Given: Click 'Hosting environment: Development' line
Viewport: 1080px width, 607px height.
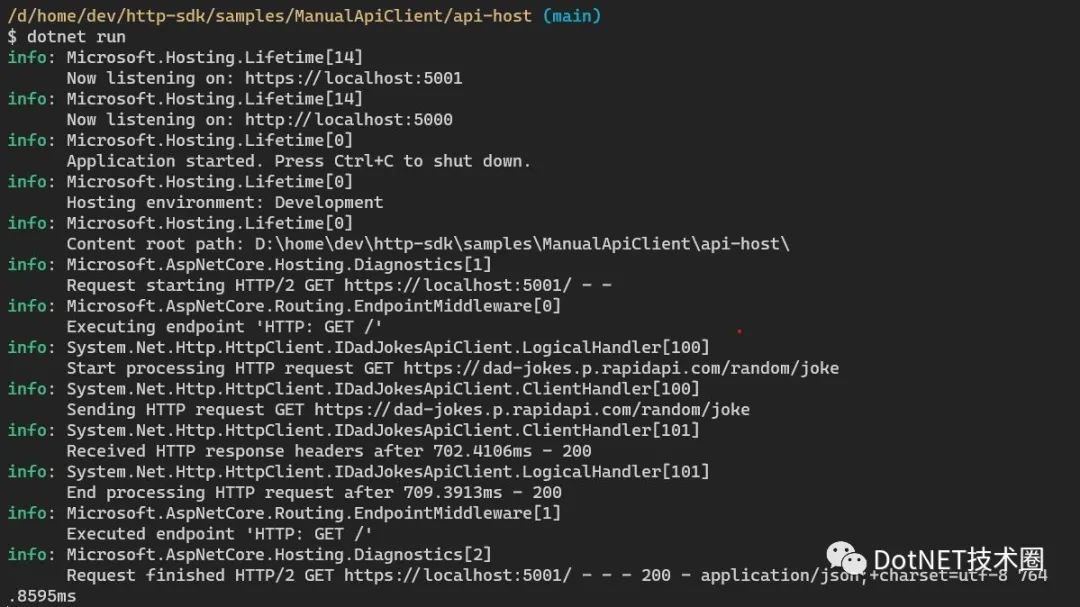Looking at the screenshot, I should [x=225, y=203].
